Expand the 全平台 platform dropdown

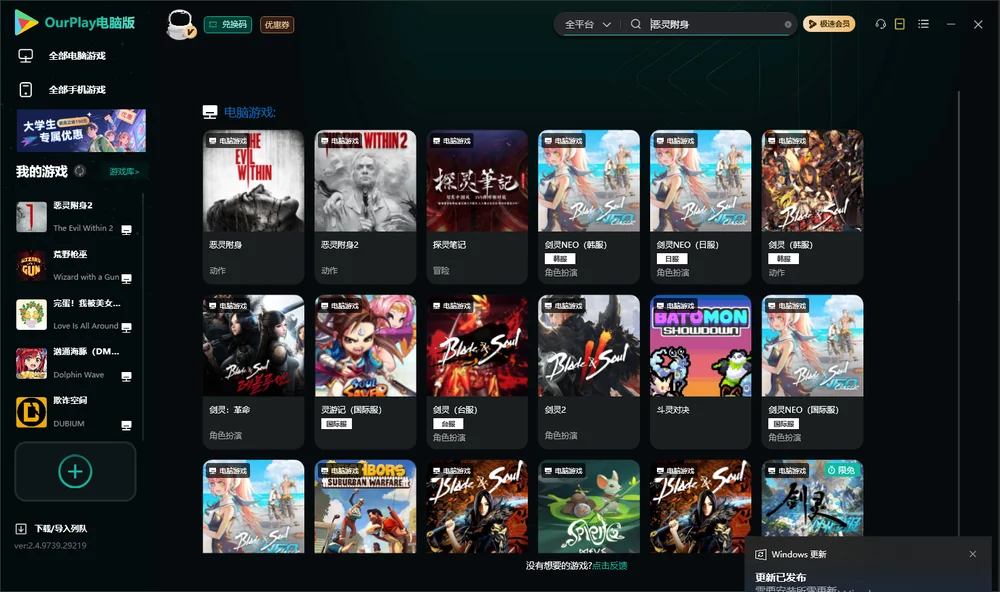(x=587, y=24)
